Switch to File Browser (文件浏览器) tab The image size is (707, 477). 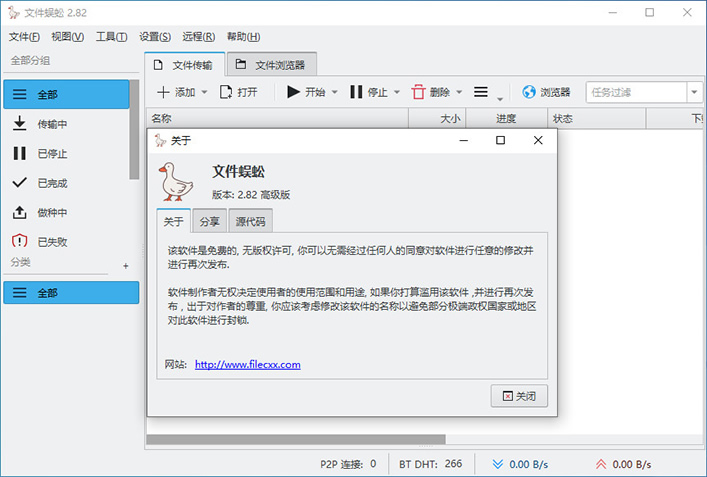[x=272, y=65]
